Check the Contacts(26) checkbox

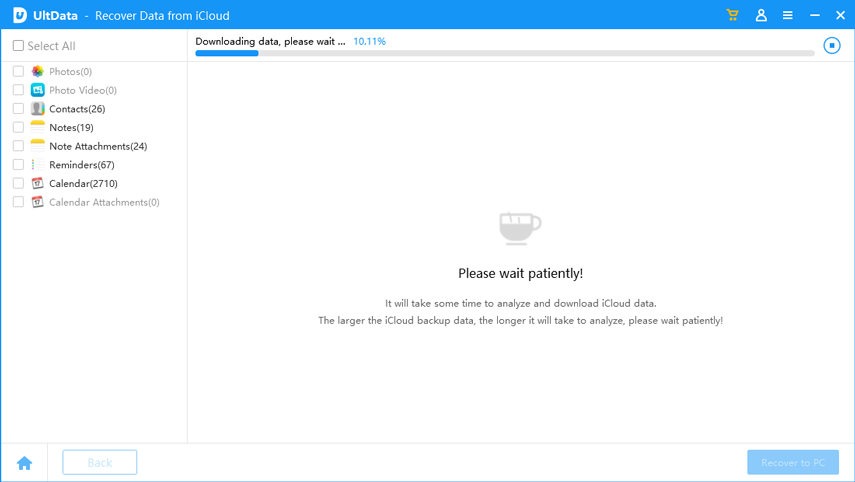click(18, 109)
